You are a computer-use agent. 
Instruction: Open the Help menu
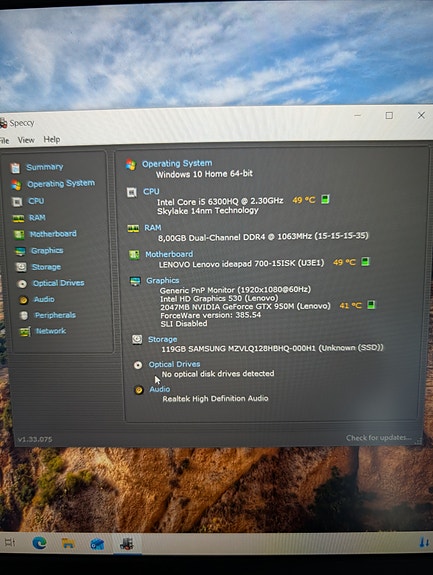coord(52,139)
